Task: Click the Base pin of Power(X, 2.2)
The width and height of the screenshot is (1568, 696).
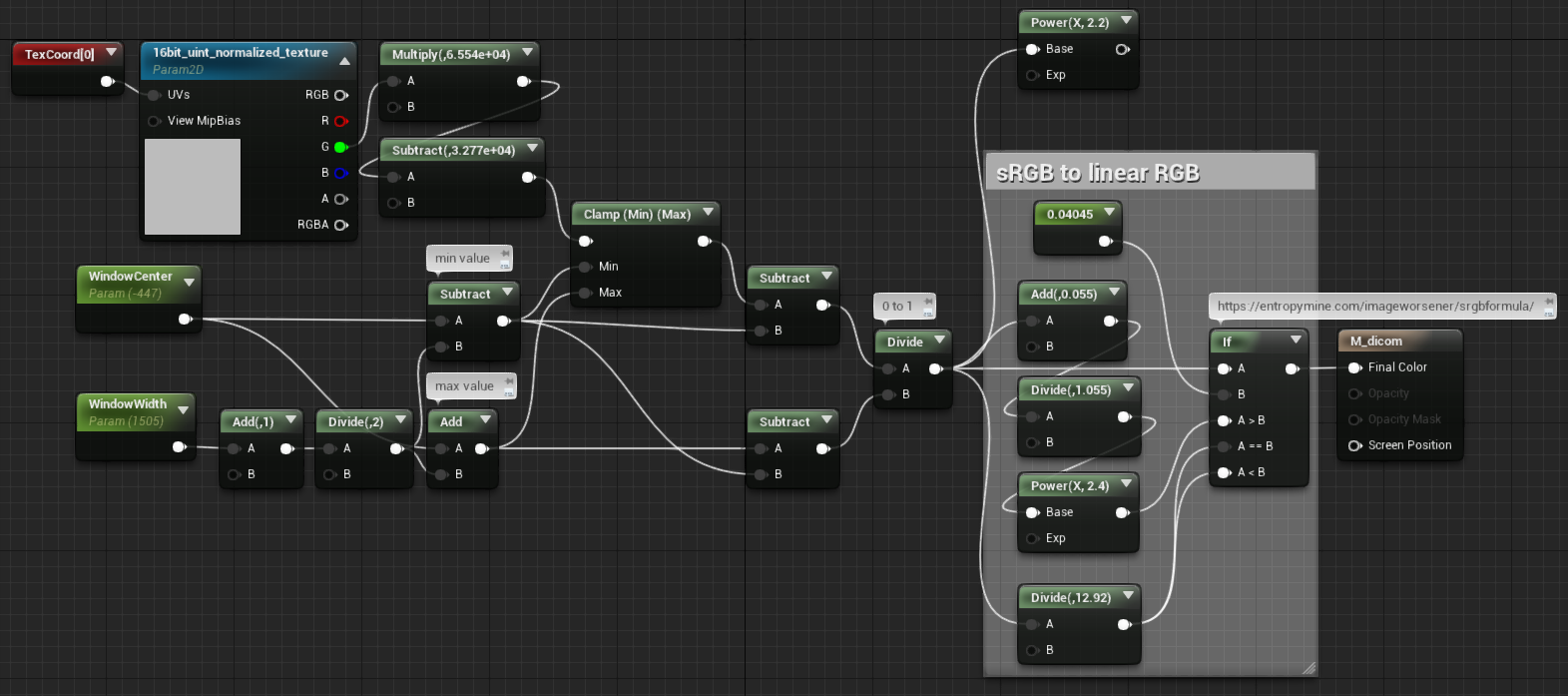Action: [x=1033, y=49]
